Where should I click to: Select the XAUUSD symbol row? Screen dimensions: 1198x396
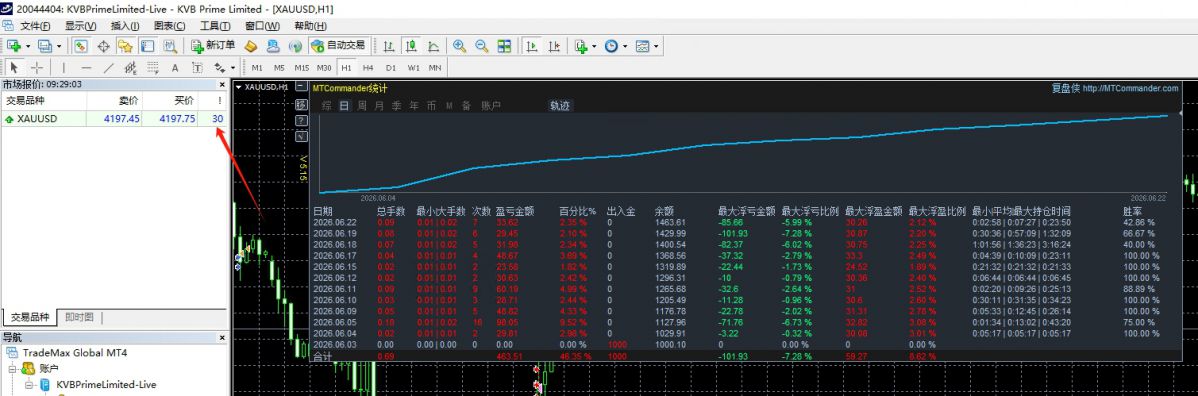point(114,118)
